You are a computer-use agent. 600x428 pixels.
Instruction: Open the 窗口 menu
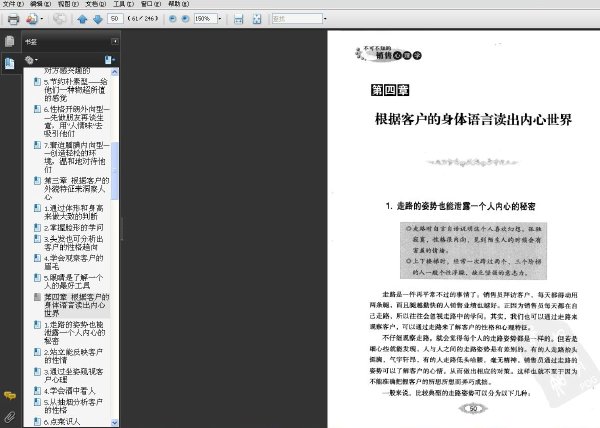pyautogui.click(x=151, y=4)
